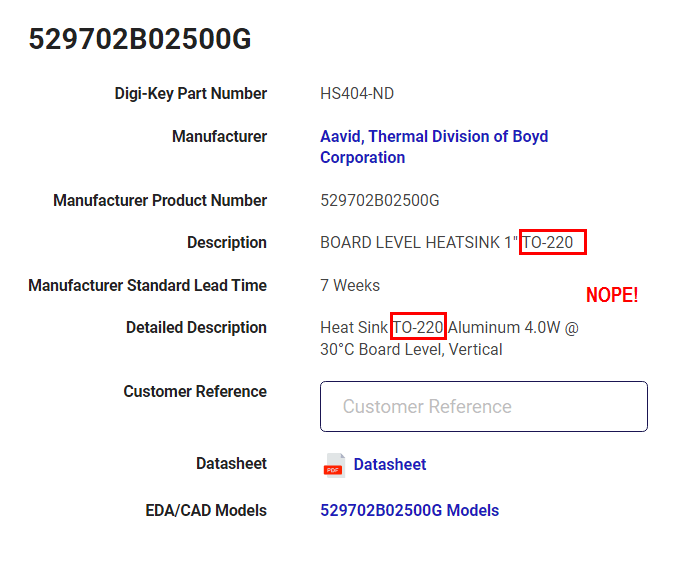
Task: Open the PDF datasheet icon
Action: [x=334, y=465]
